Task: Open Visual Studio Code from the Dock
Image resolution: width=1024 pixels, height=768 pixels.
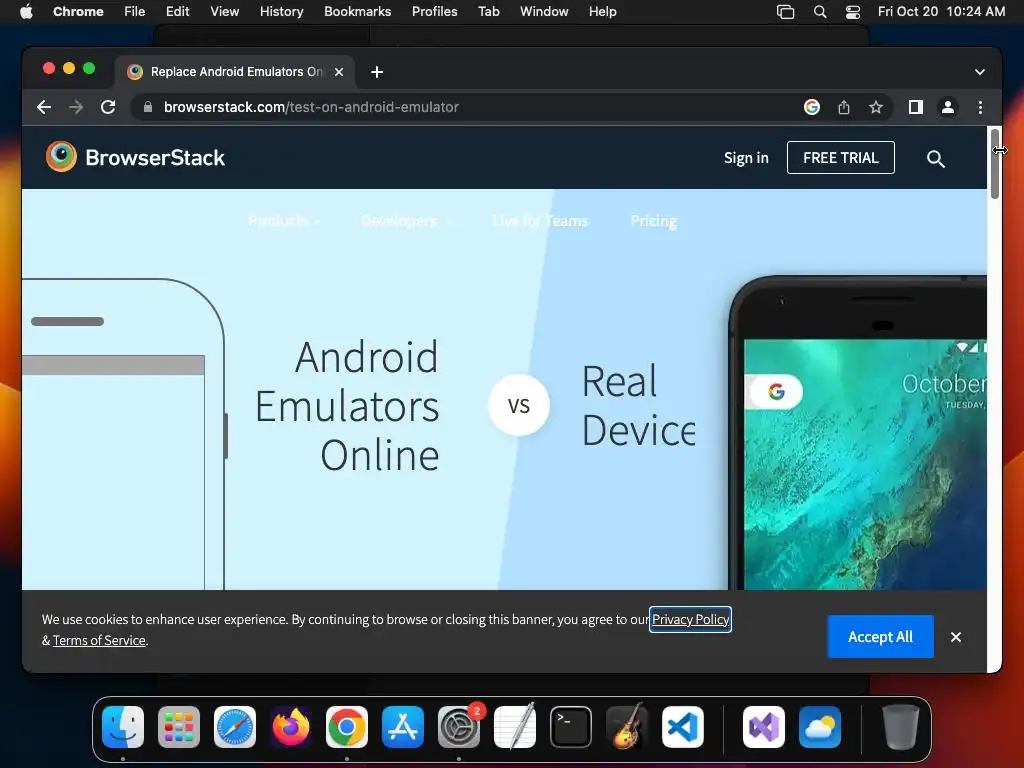Action: point(683,727)
